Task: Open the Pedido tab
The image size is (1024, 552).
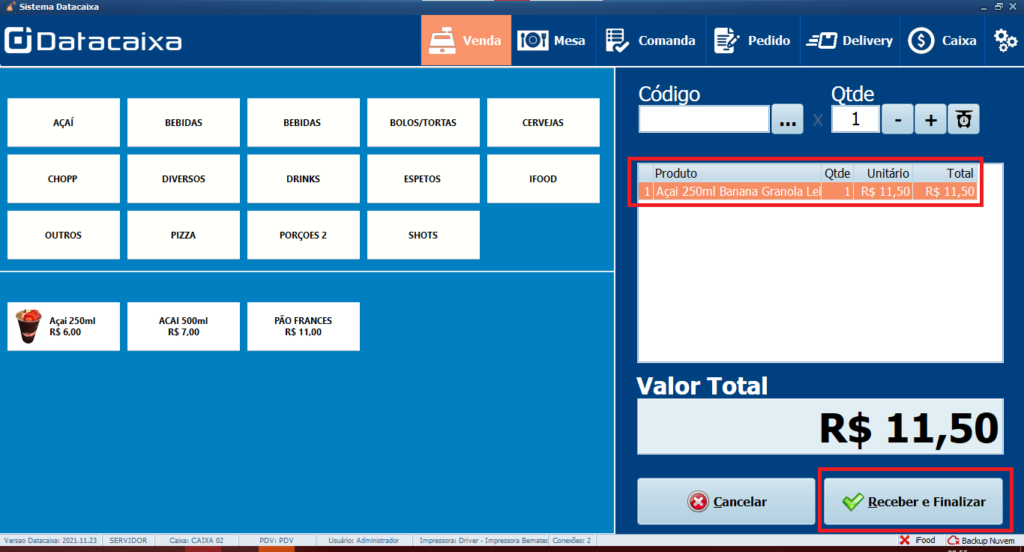Action: 752,41
